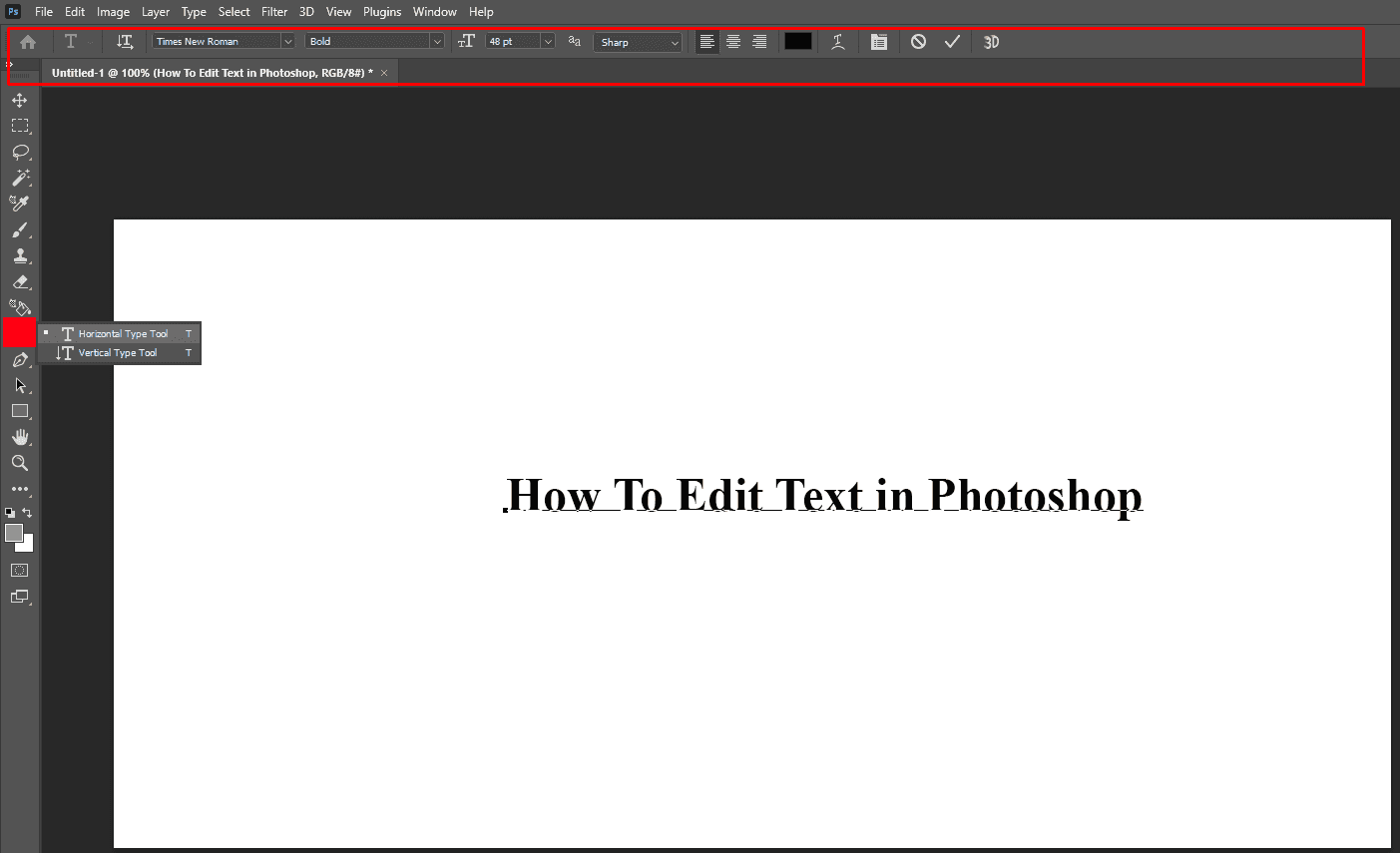Click the create warped text icon
Viewport: 1400px width, 853px height.
point(838,42)
